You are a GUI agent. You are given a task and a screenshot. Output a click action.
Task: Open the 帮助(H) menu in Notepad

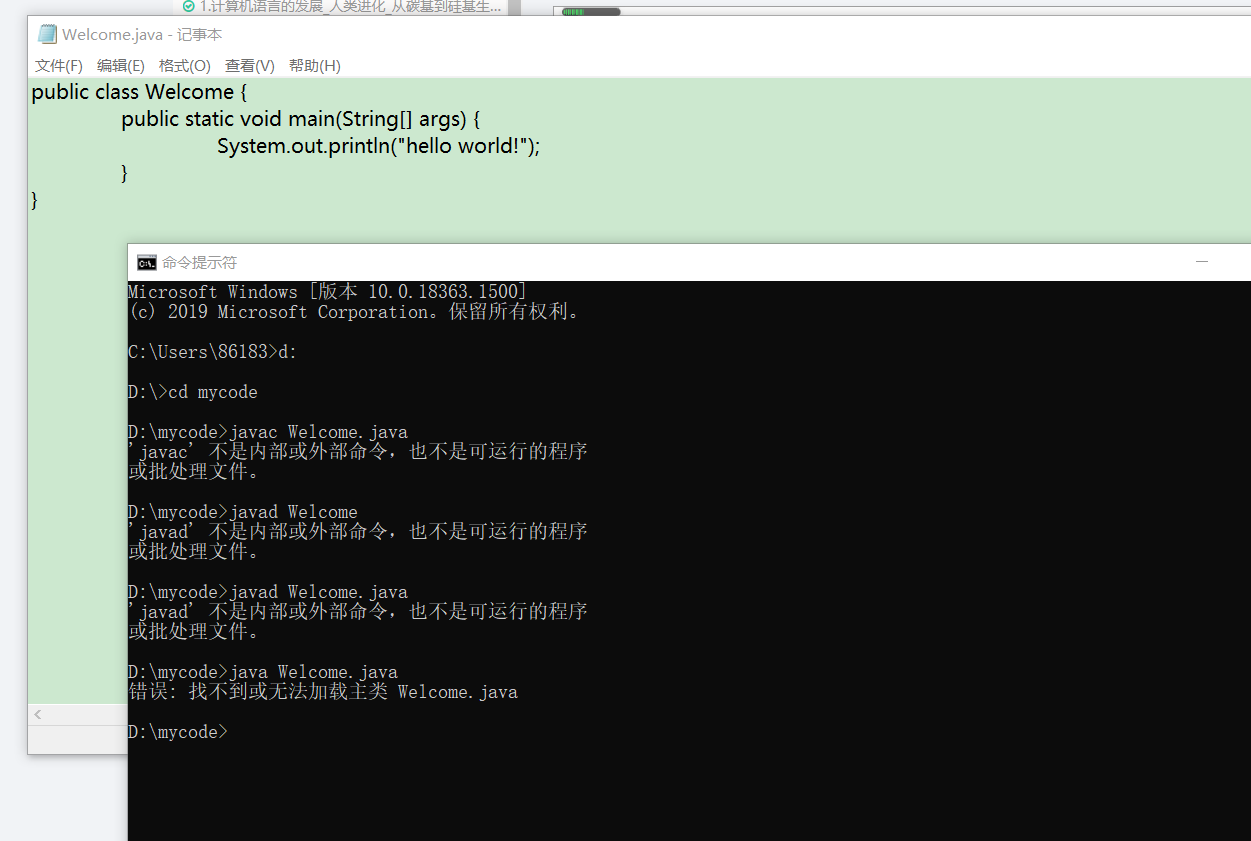pos(314,66)
